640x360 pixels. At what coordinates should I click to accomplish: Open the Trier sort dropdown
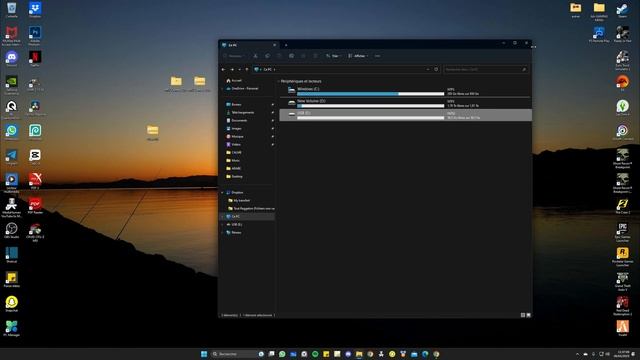point(333,56)
